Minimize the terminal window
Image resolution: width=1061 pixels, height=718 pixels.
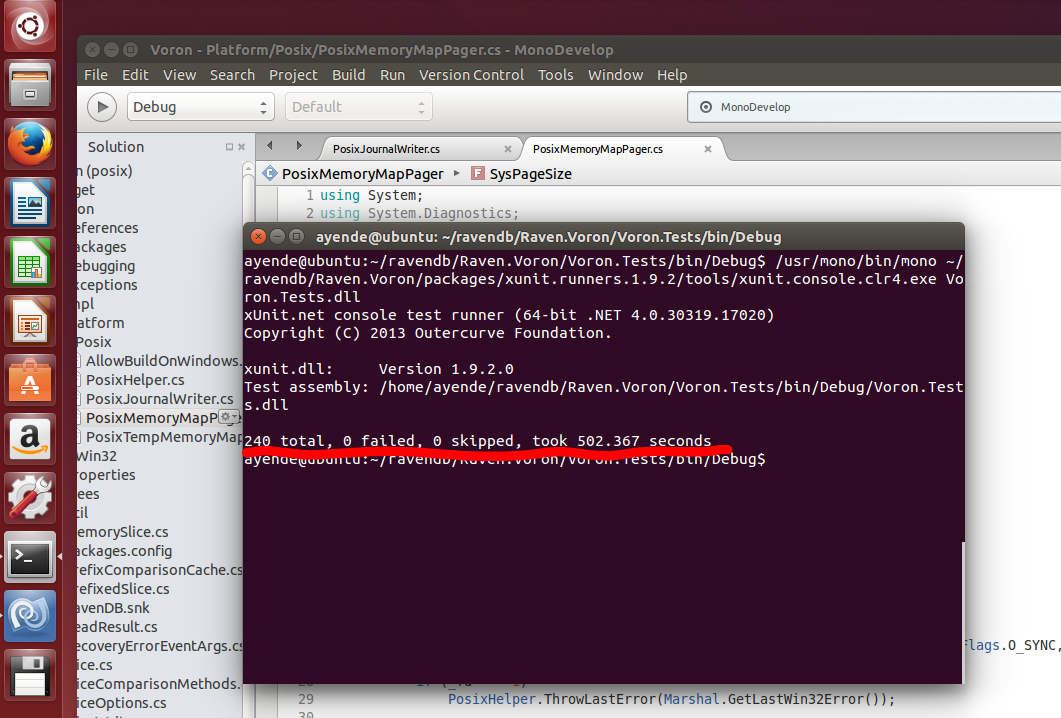point(277,236)
